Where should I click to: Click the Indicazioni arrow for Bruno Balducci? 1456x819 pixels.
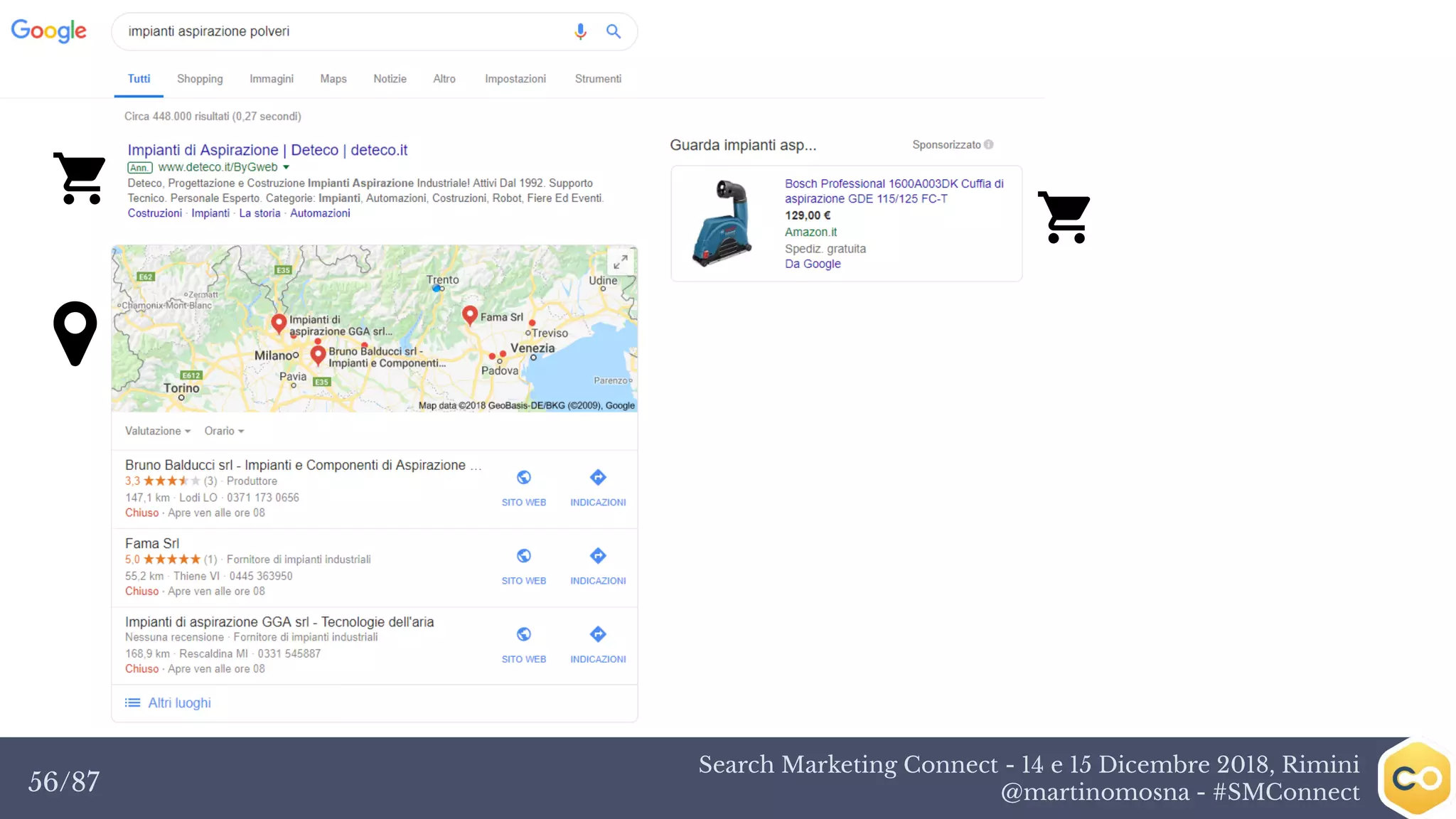(598, 477)
